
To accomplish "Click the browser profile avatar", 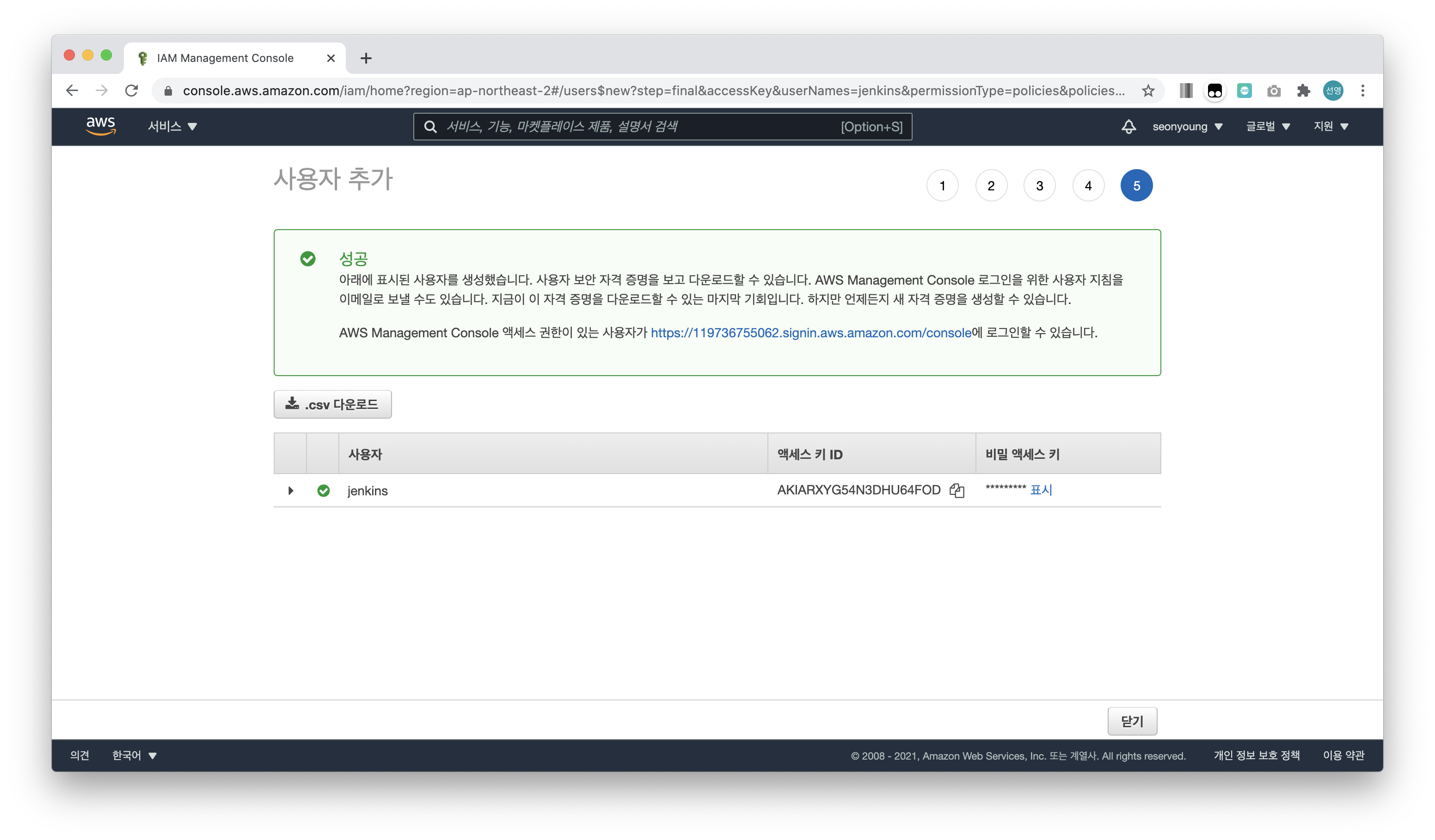I will [1333, 91].
